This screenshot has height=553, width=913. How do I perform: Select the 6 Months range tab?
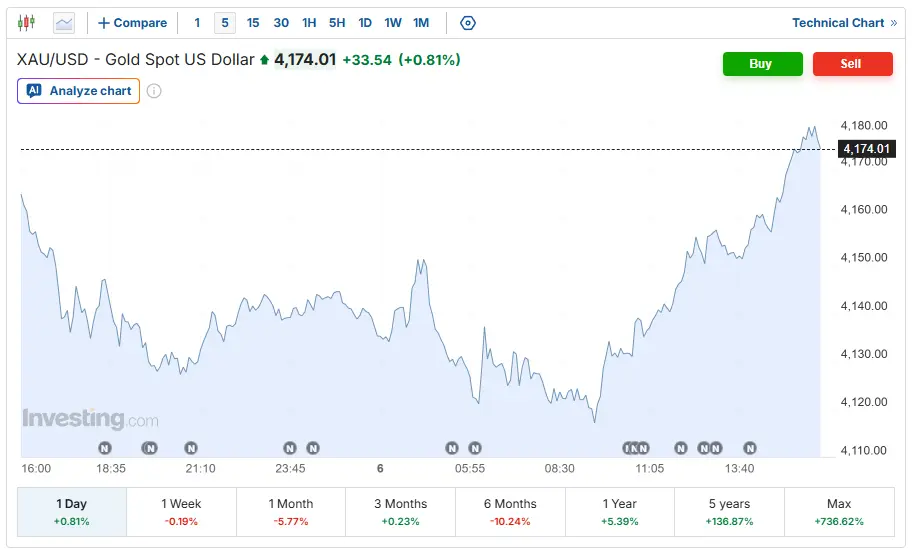tap(510, 512)
